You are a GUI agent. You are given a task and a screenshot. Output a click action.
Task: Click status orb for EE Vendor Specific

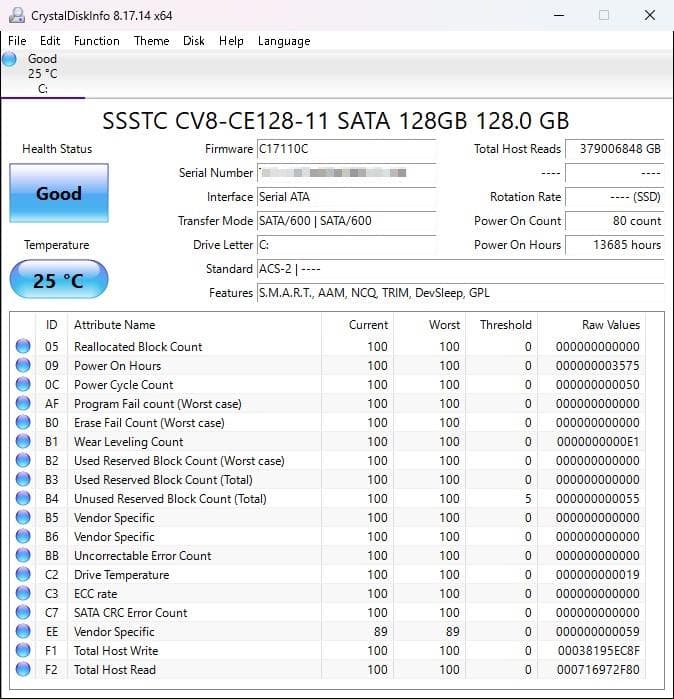pos(23,632)
